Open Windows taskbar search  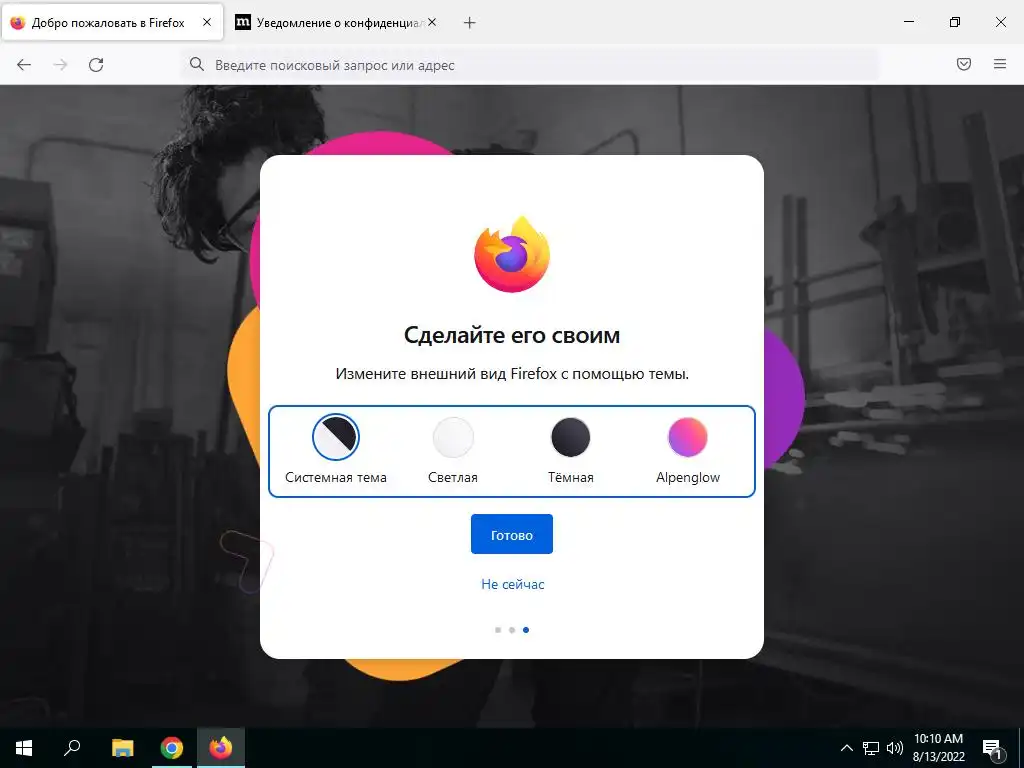72,748
